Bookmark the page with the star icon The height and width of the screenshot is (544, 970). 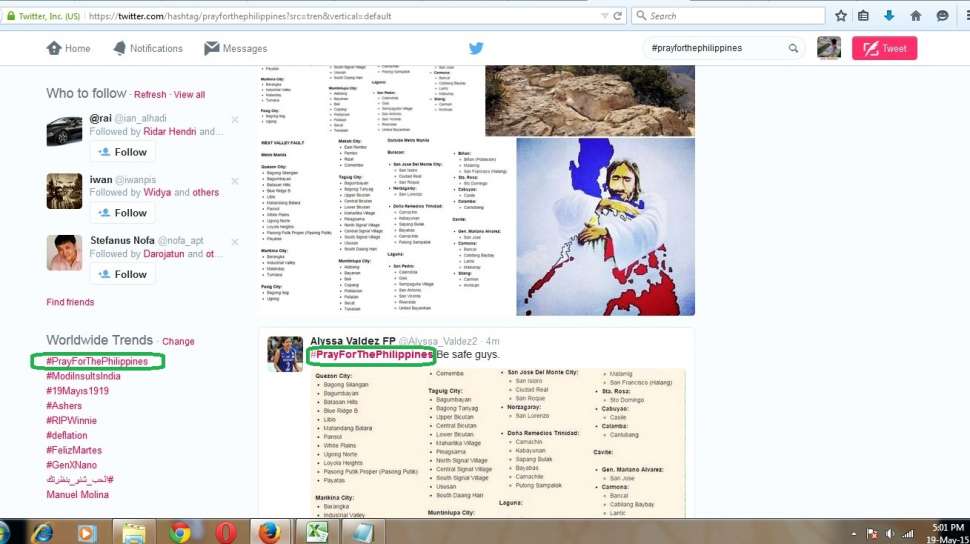[x=841, y=16]
